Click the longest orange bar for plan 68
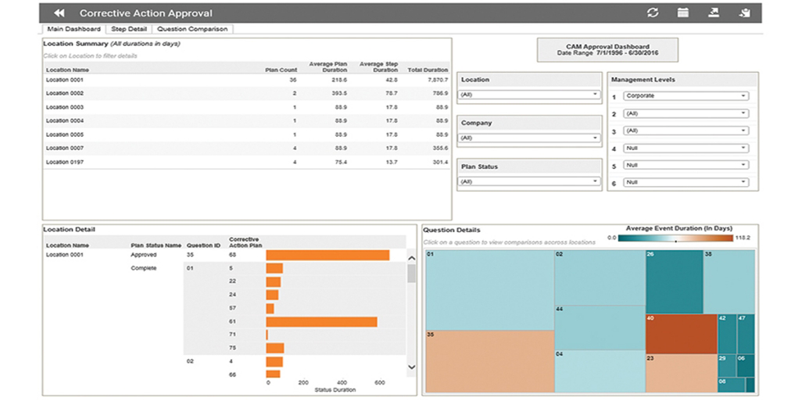Screen dimensions: 800x409 (327, 255)
